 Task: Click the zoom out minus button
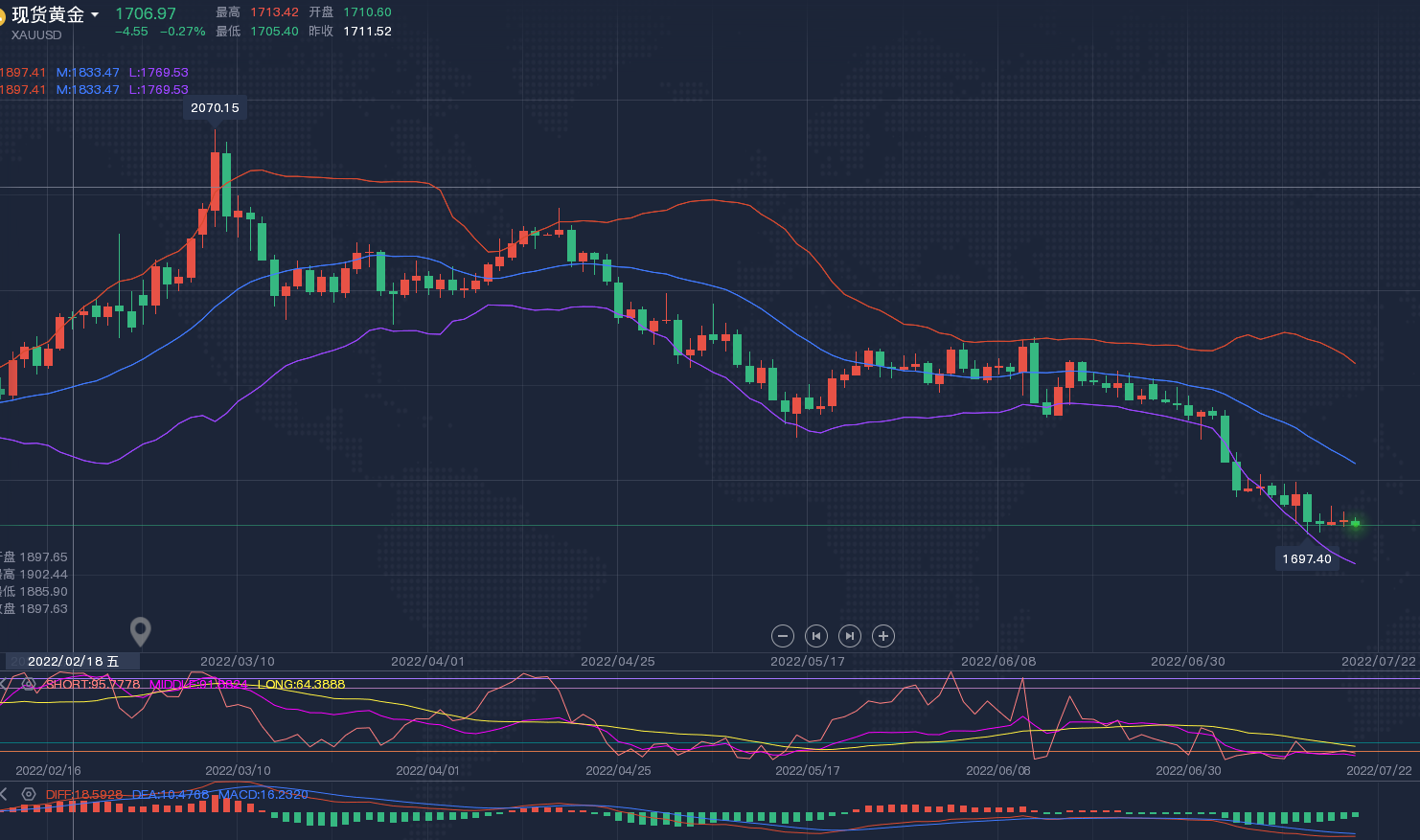point(783,636)
